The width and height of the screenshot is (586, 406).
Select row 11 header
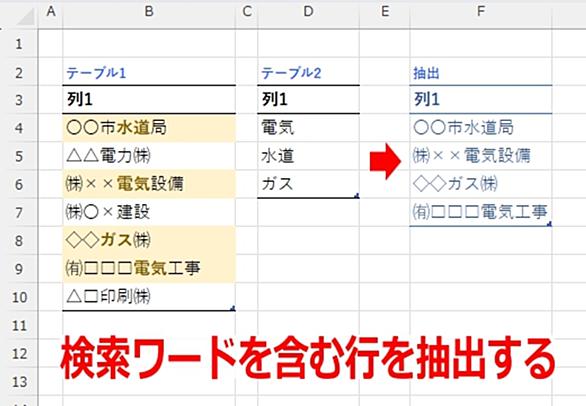19,325
